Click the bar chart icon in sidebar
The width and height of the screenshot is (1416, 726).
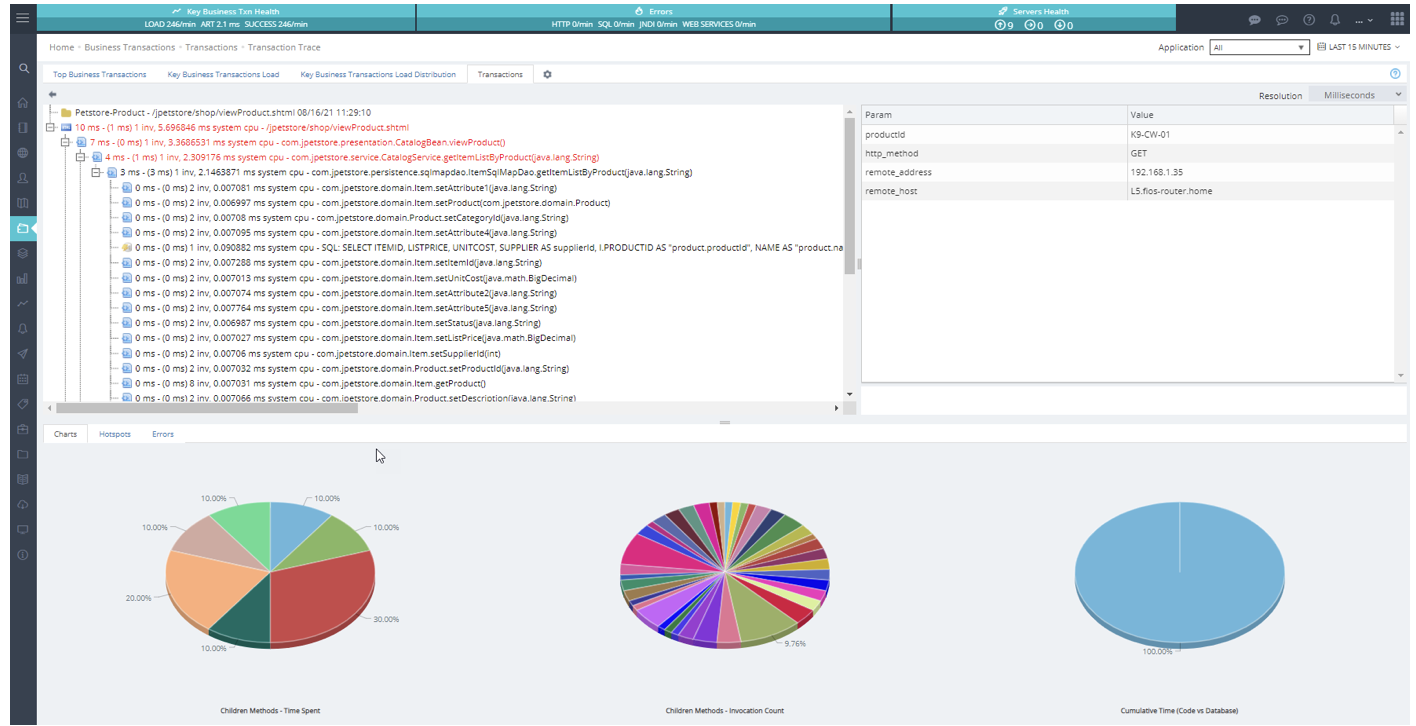[x=23, y=279]
